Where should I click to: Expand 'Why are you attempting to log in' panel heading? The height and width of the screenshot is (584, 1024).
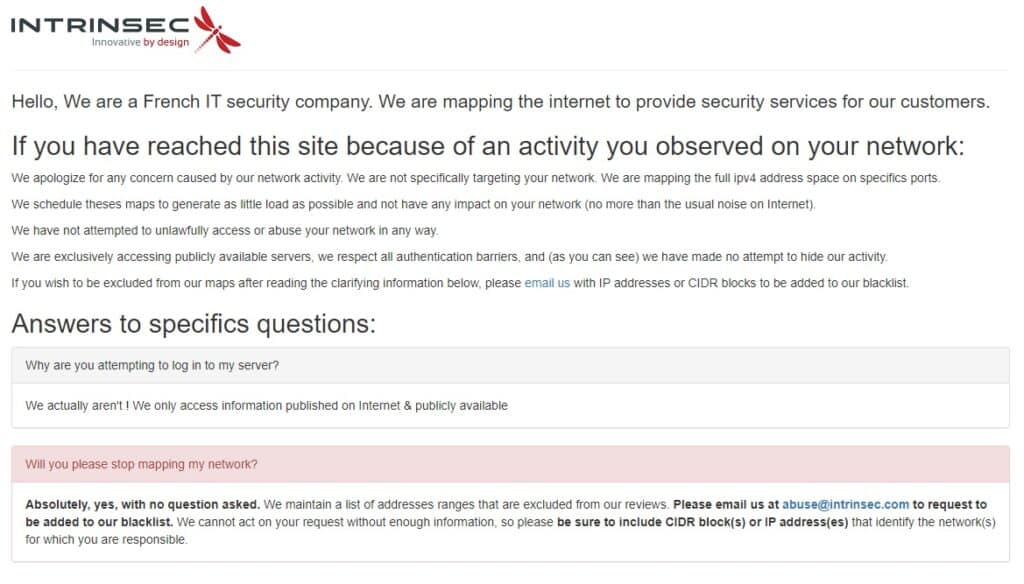click(511, 365)
